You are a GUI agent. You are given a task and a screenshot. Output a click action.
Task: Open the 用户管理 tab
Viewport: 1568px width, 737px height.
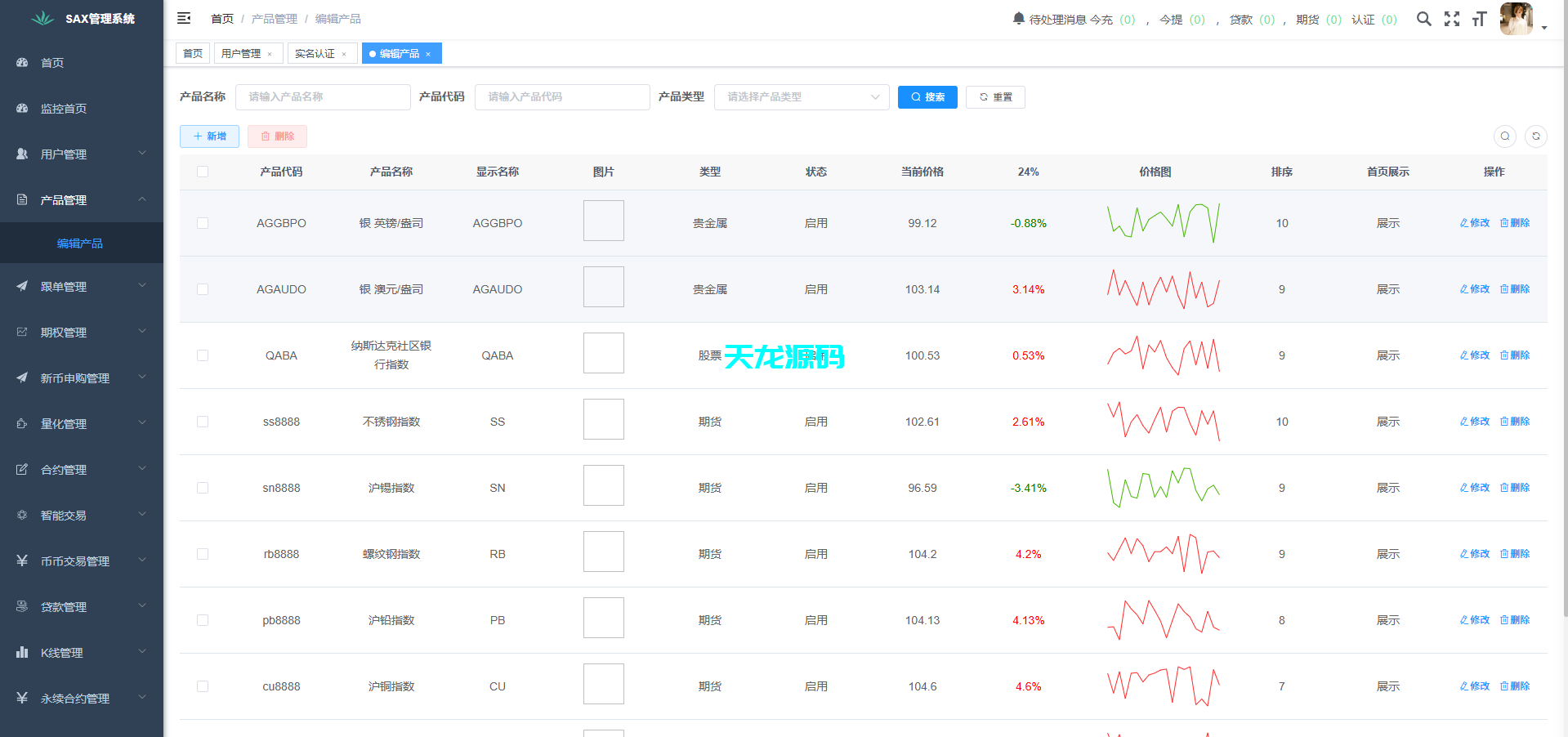coord(242,53)
